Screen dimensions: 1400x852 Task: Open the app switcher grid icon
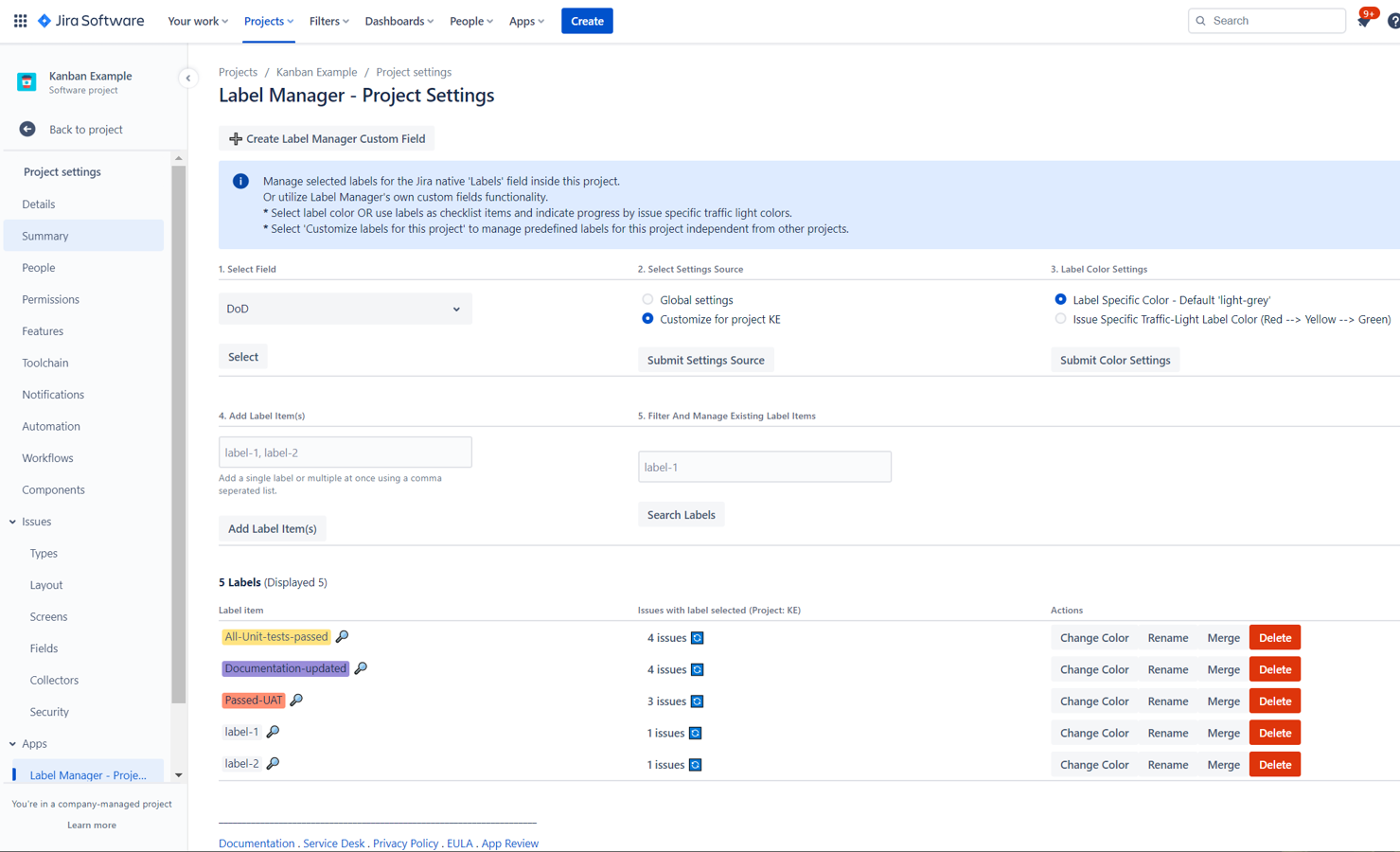[x=20, y=21]
